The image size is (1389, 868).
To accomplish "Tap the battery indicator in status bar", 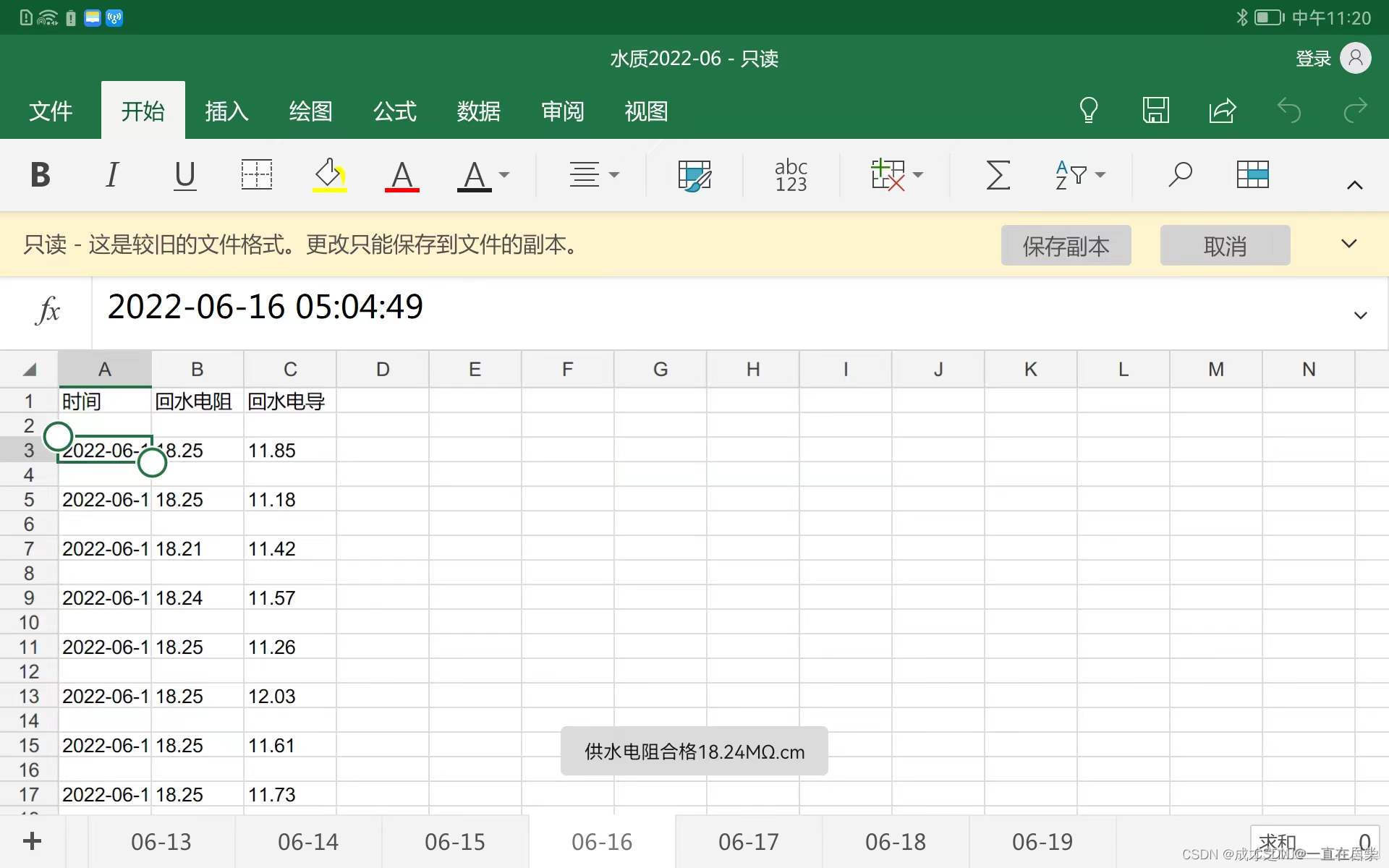I will tap(1269, 17).
